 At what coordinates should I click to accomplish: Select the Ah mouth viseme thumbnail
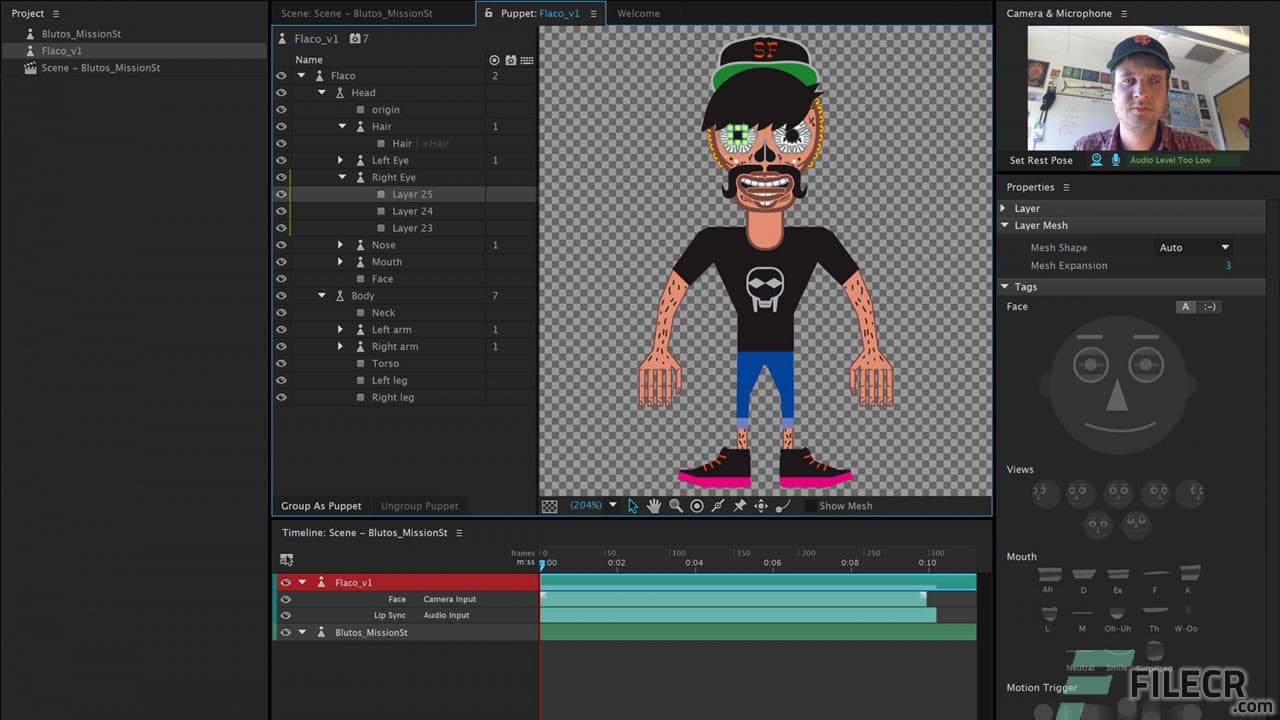click(x=1048, y=573)
